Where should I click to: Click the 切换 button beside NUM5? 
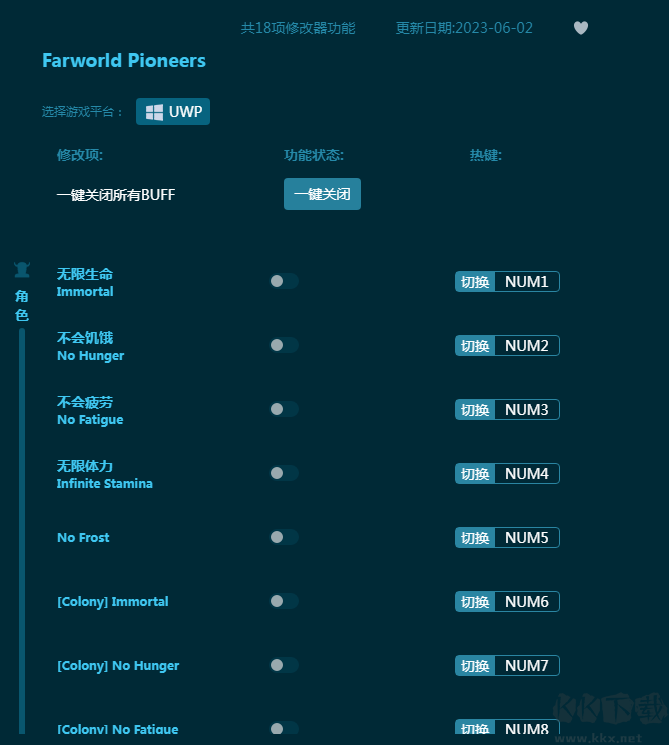(x=475, y=538)
